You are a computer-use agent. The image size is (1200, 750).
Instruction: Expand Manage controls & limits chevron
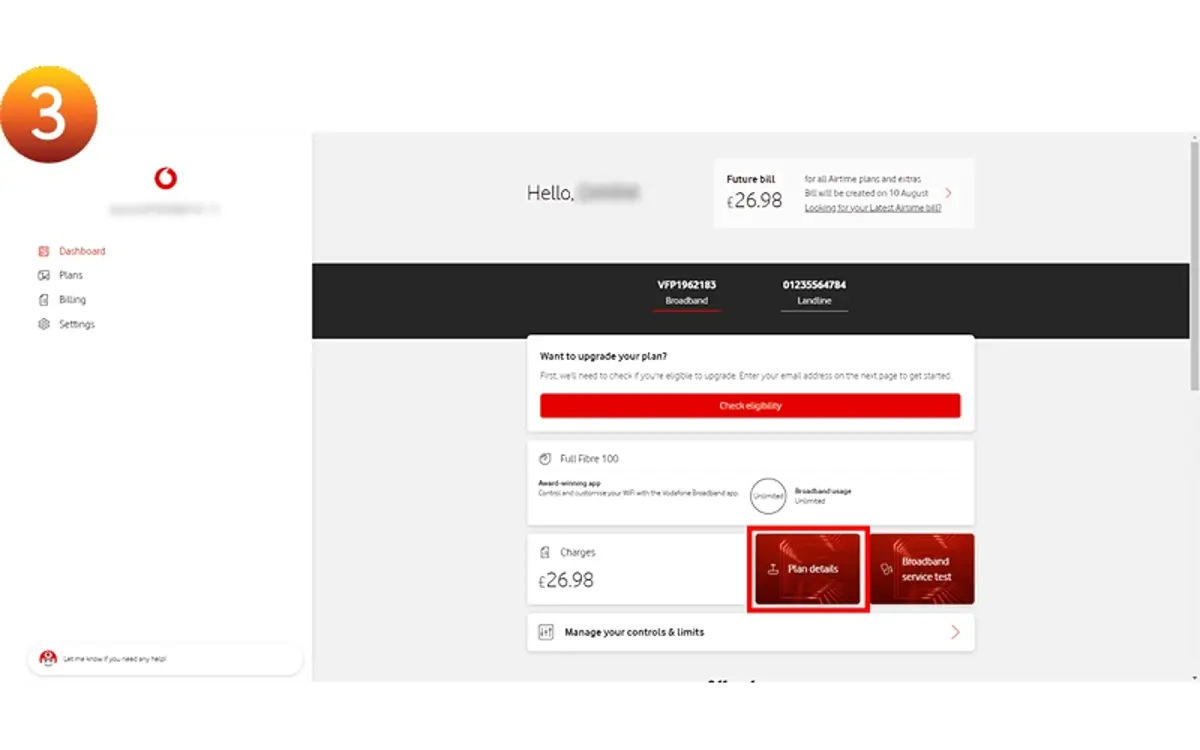955,632
